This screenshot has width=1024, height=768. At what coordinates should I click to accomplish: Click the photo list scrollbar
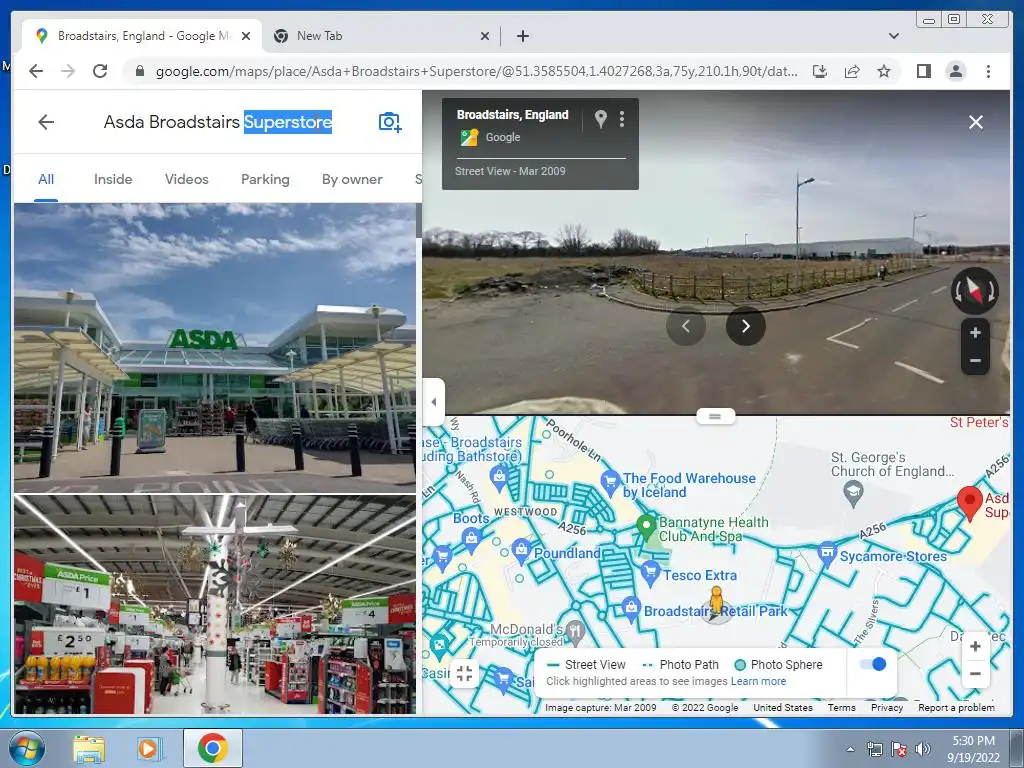pyautogui.click(x=419, y=221)
